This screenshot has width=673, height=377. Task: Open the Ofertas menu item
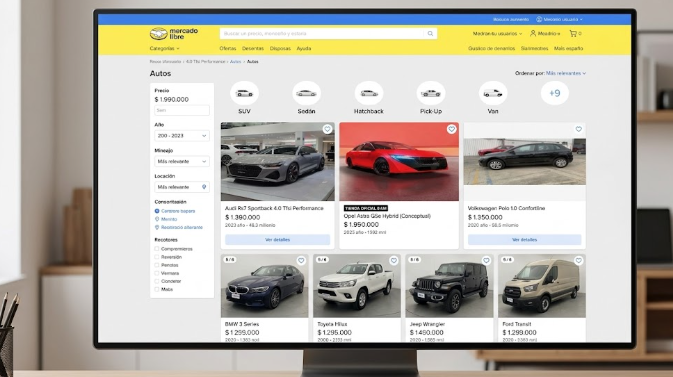tap(227, 49)
